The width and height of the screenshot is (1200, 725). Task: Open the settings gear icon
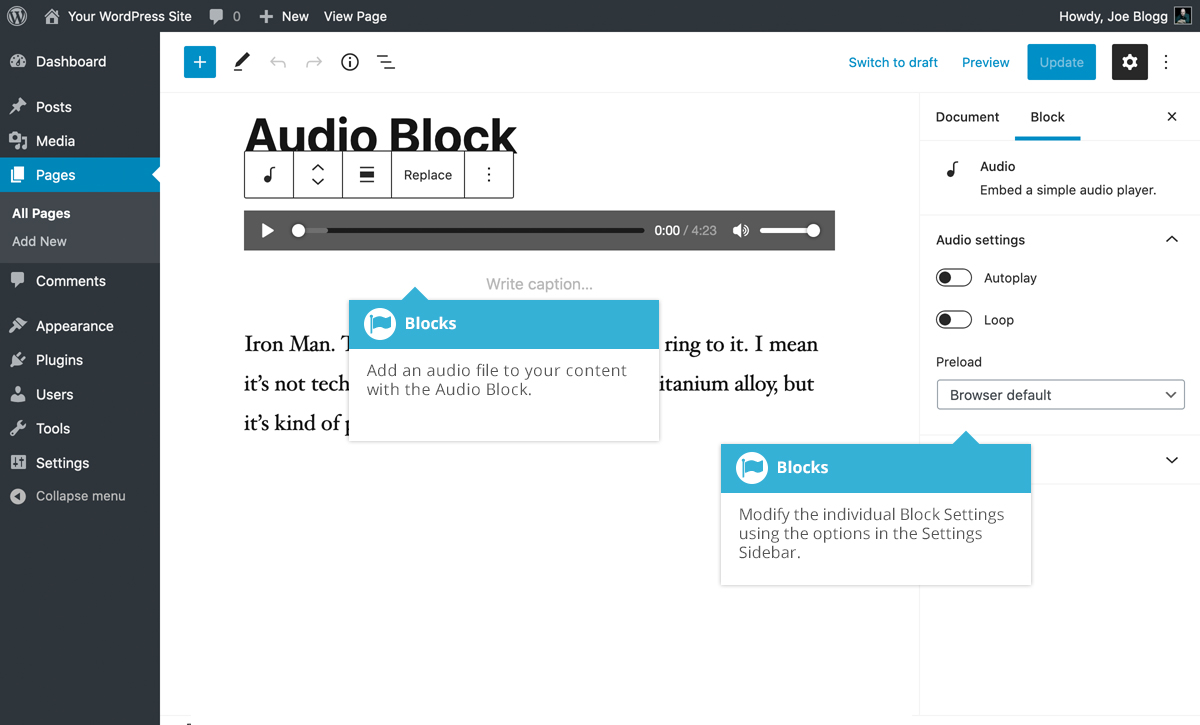click(x=1129, y=61)
